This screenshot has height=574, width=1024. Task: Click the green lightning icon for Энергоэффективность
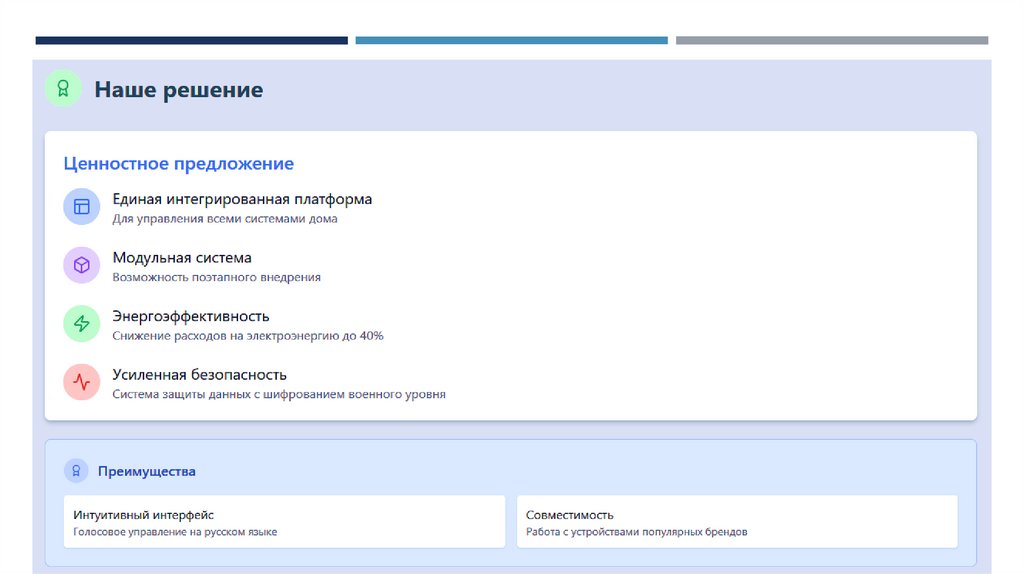82,323
